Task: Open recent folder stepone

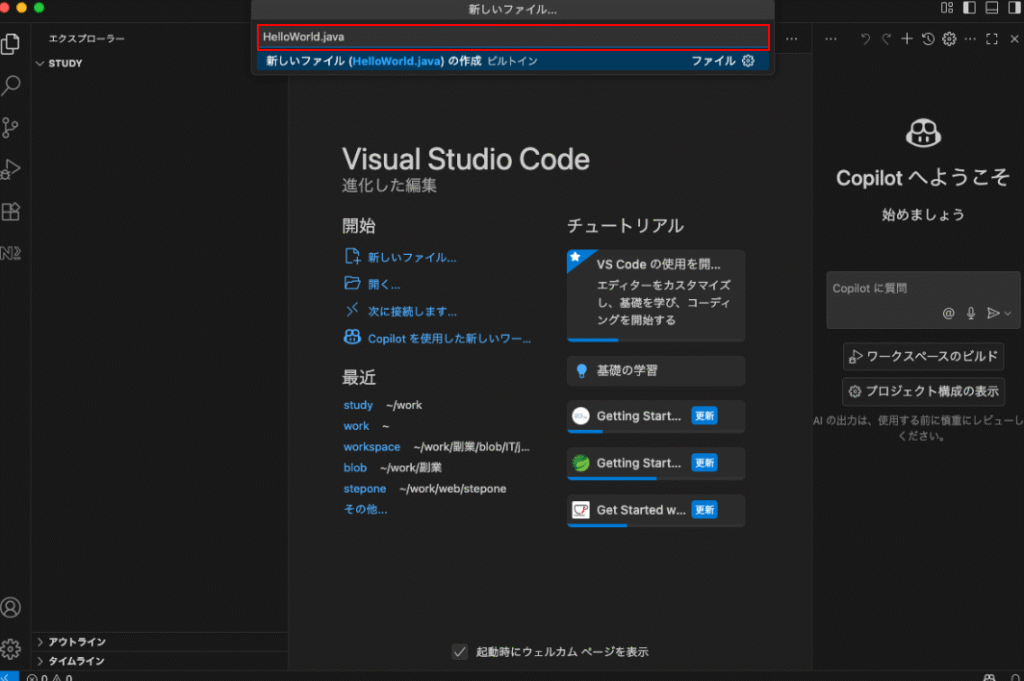Action: 364,489
